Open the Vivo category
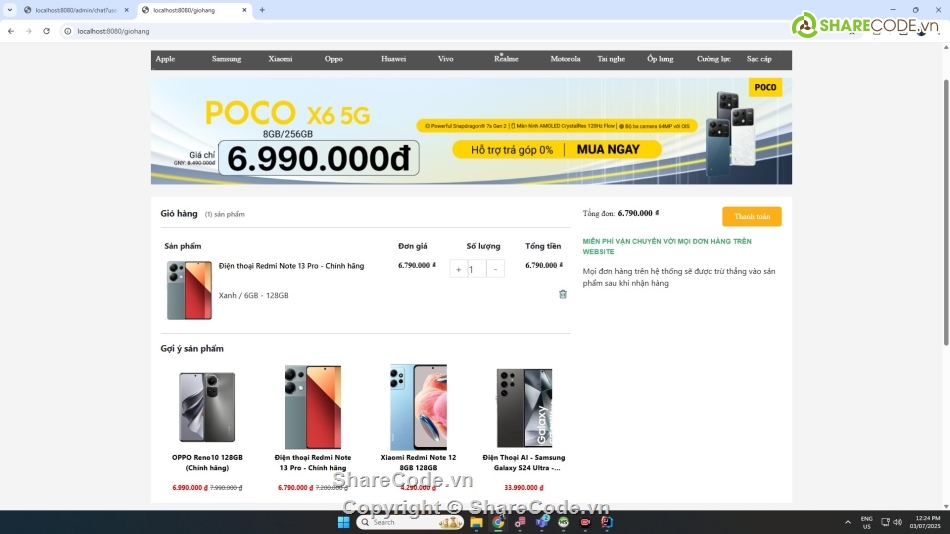This screenshot has width=950, height=534. coord(445,59)
